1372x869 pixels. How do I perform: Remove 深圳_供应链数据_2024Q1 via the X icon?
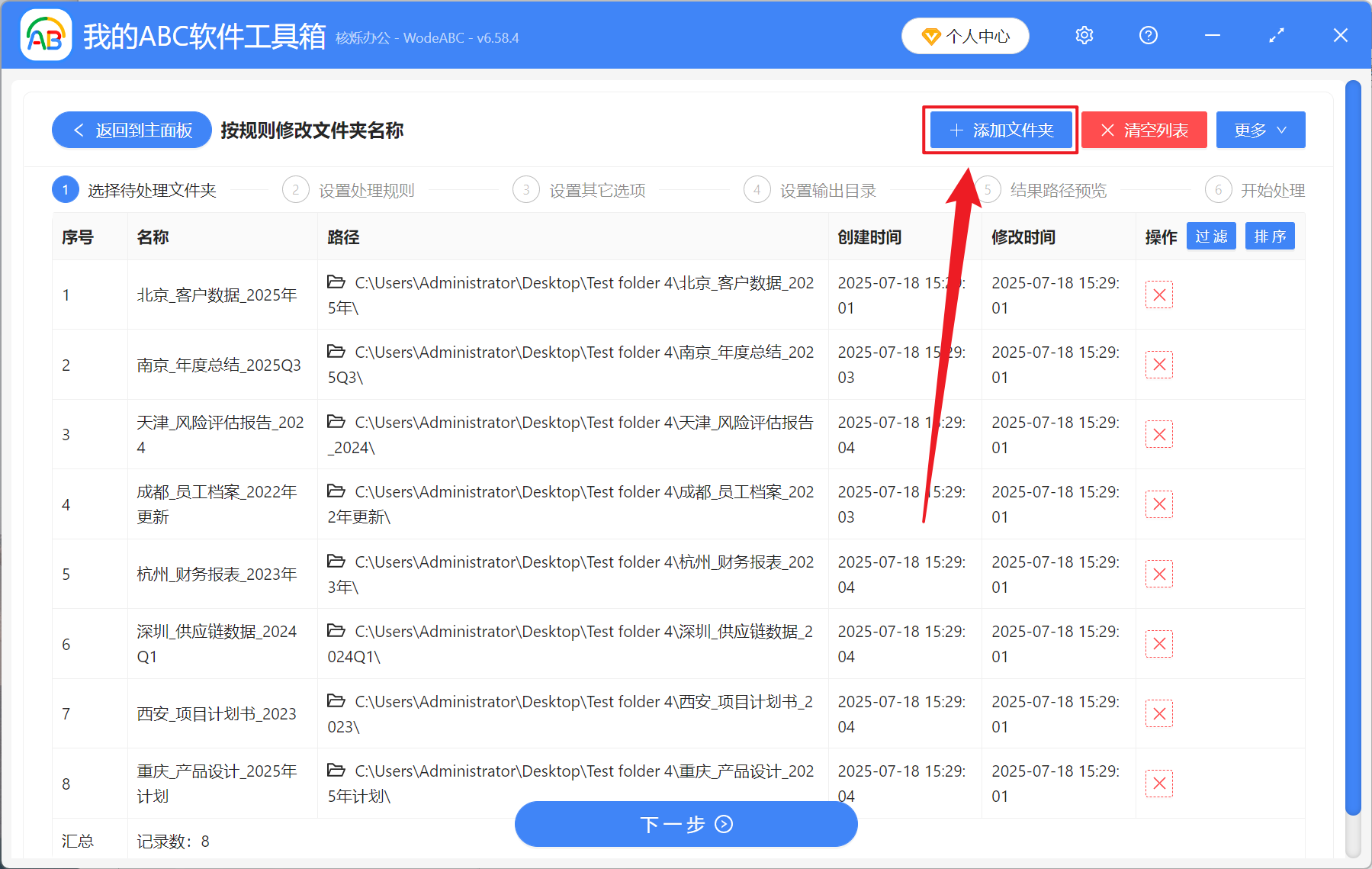pos(1158,643)
